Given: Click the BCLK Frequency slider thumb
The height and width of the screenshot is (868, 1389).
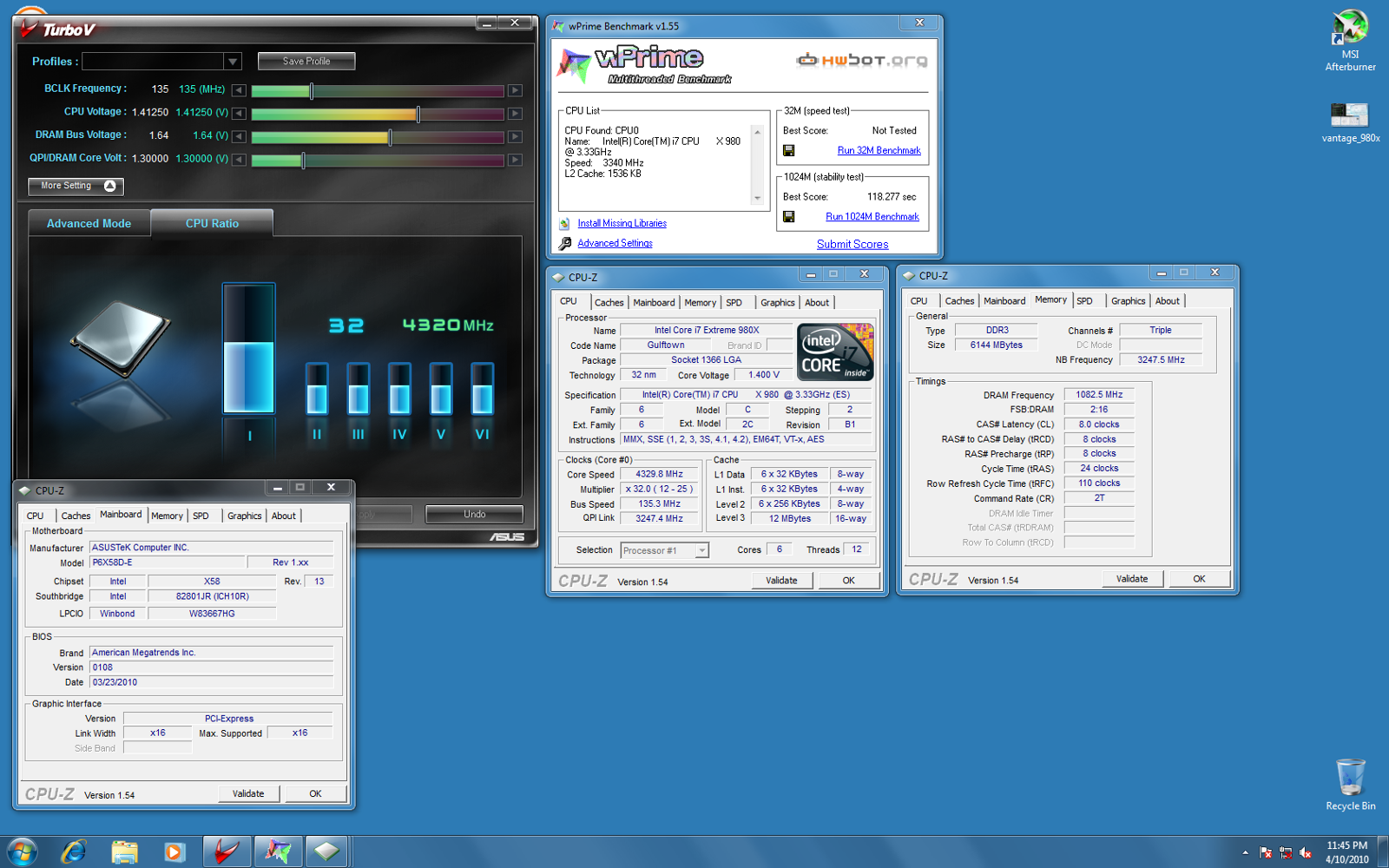Looking at the screenshot, I should tap(312, 90).
